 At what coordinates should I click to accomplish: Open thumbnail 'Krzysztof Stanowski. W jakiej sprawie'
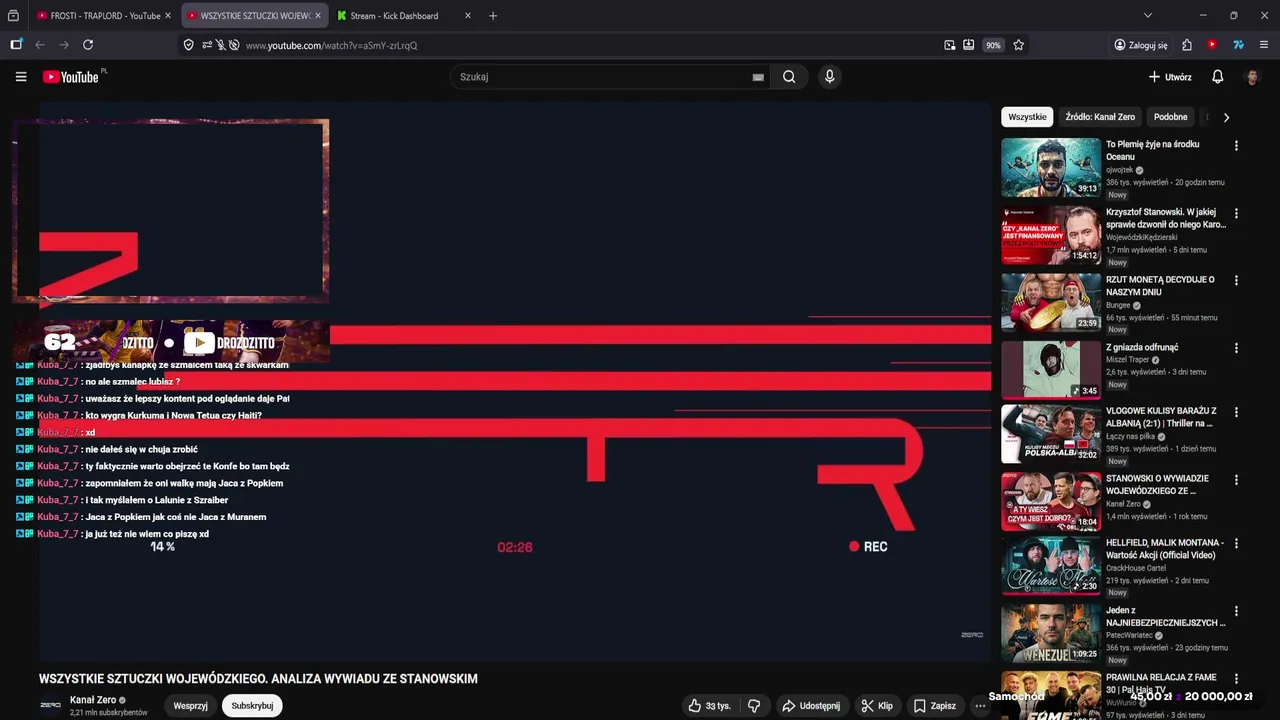[x=1051, y=235]
